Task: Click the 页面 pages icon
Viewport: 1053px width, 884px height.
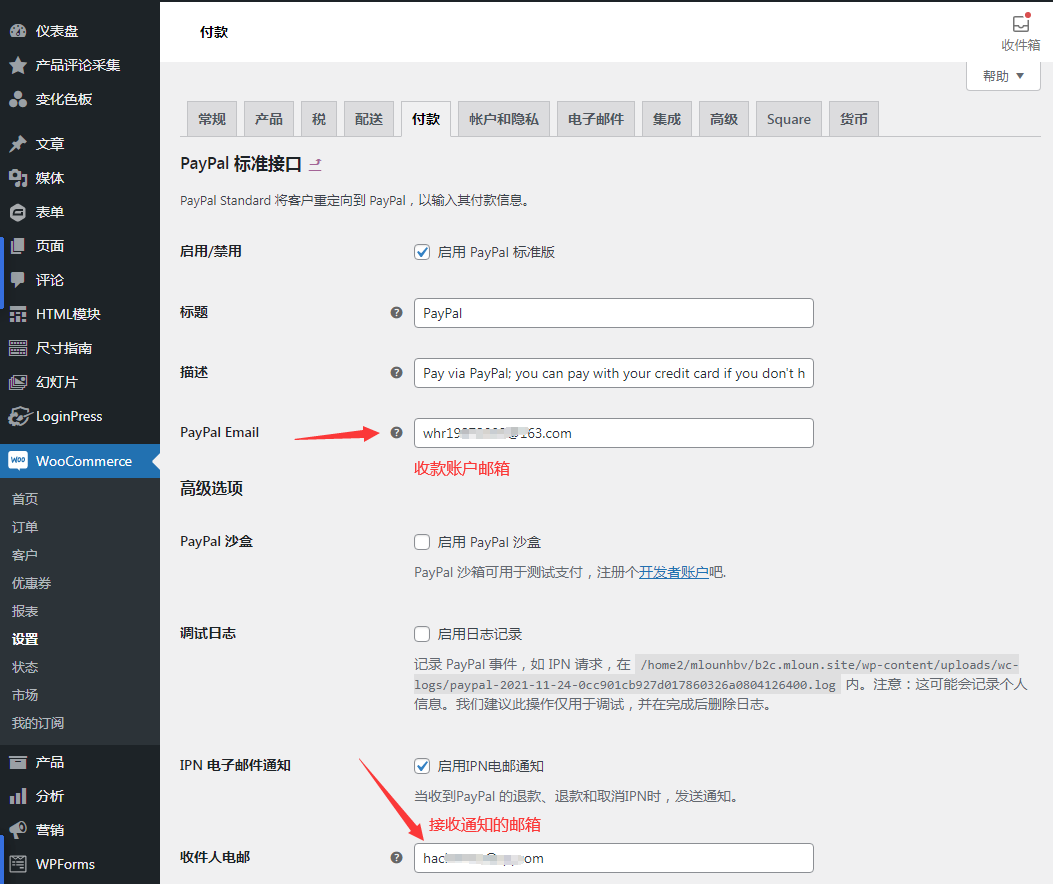Action: pos(18,246)
